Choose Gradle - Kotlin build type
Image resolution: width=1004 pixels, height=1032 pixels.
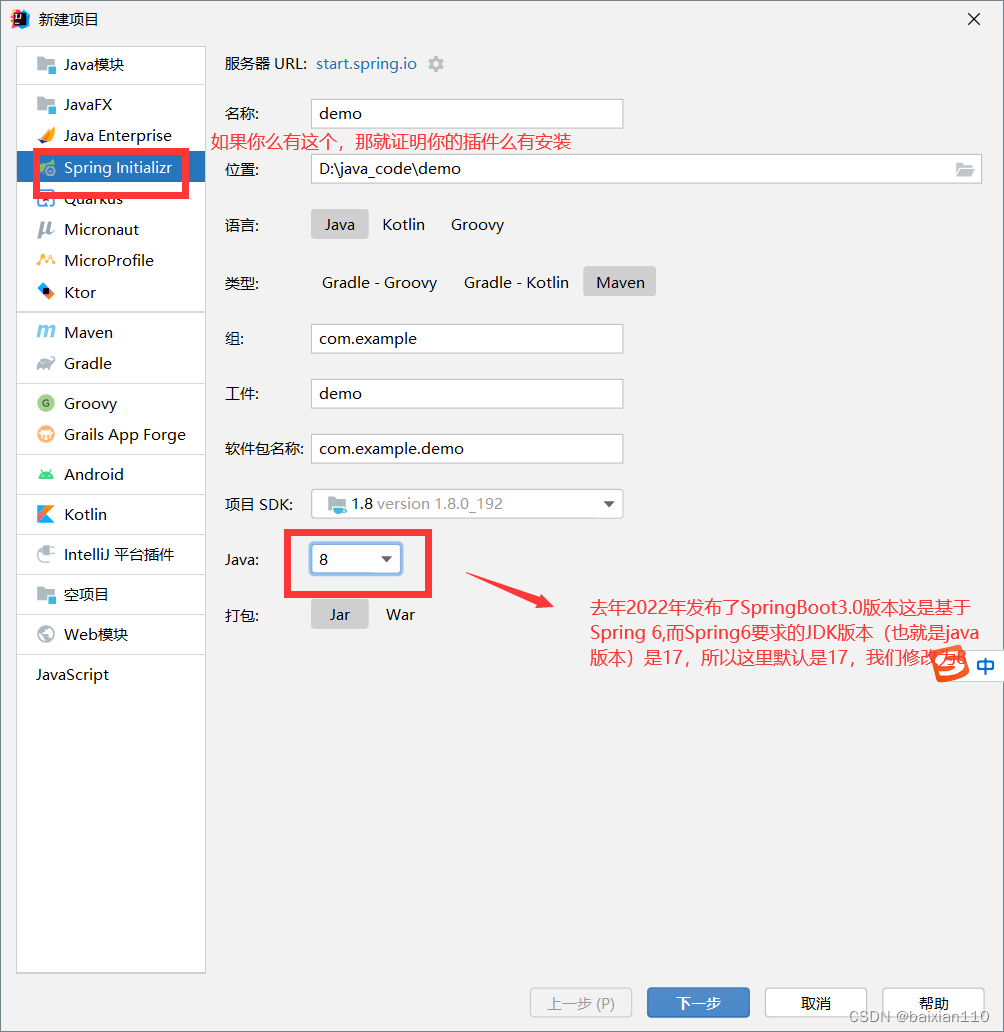tap(516, 282)
